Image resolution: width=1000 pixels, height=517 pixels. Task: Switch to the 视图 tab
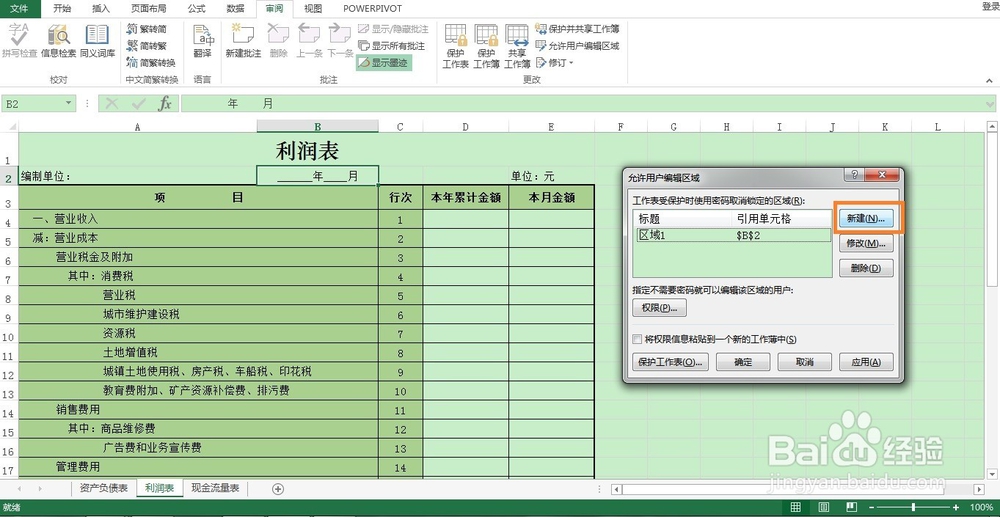(312, 8)
